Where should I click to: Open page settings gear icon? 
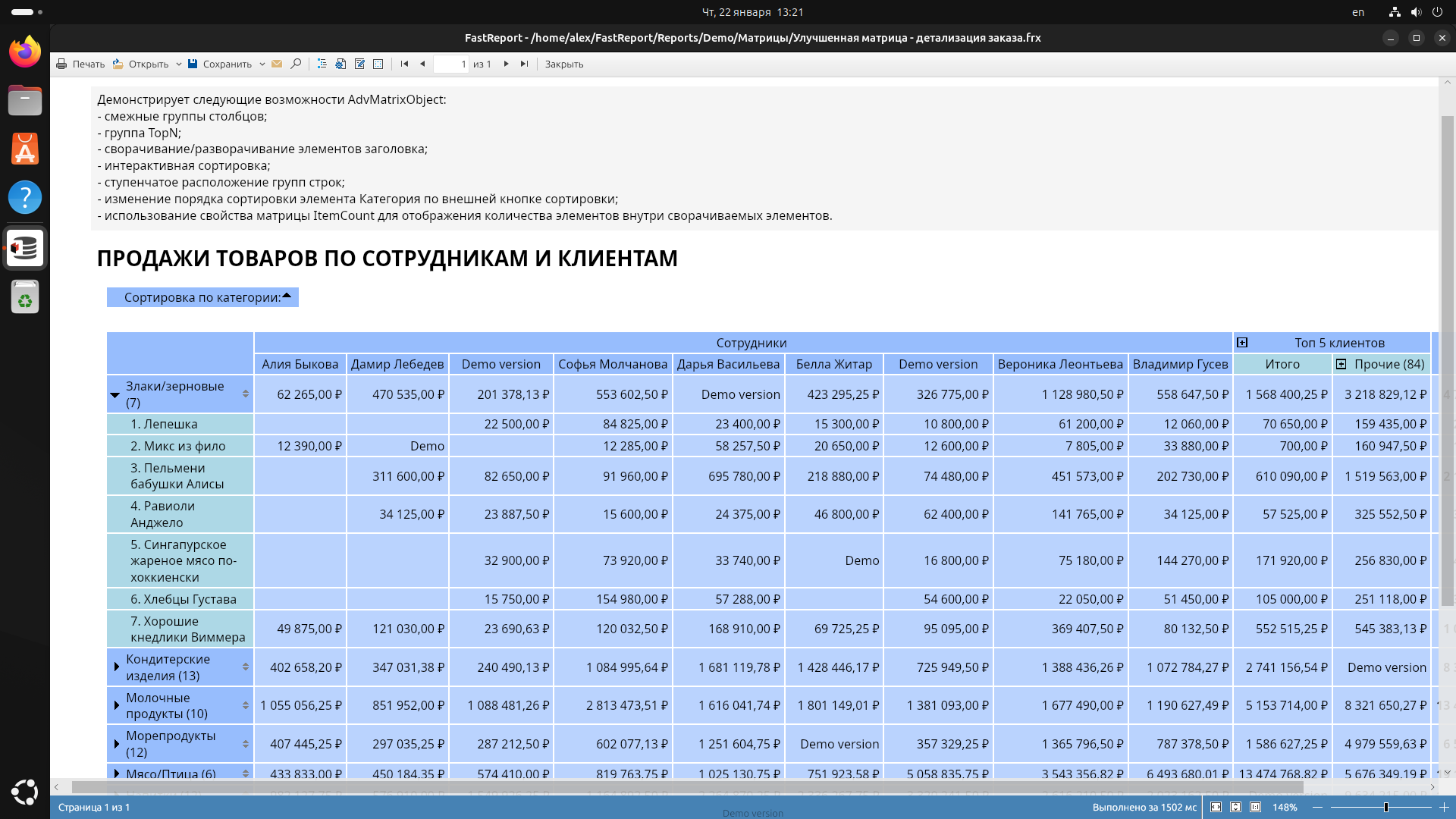tap(340, 64)
